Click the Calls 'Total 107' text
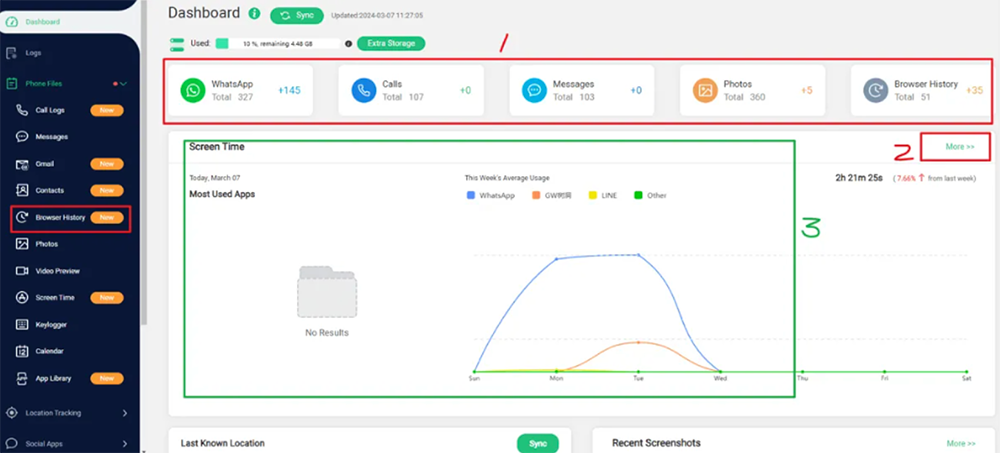Image resolution: width=1000 pixels, height=453 pixels. [403, 97]
